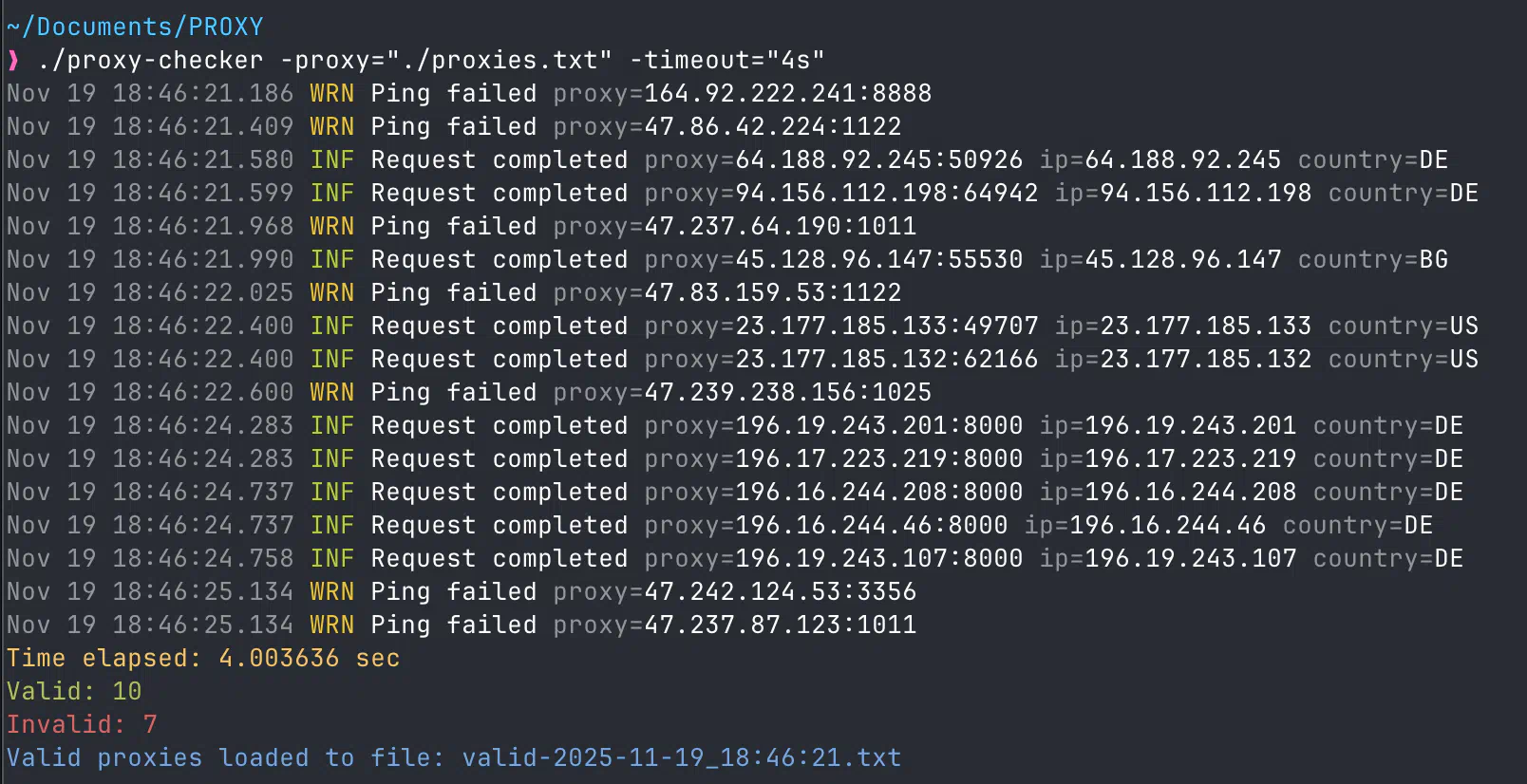This screenshot has height=784, width=1527.
Task: Click proxy address 196.16.244.46:8000
Action: tap(871, 526)
